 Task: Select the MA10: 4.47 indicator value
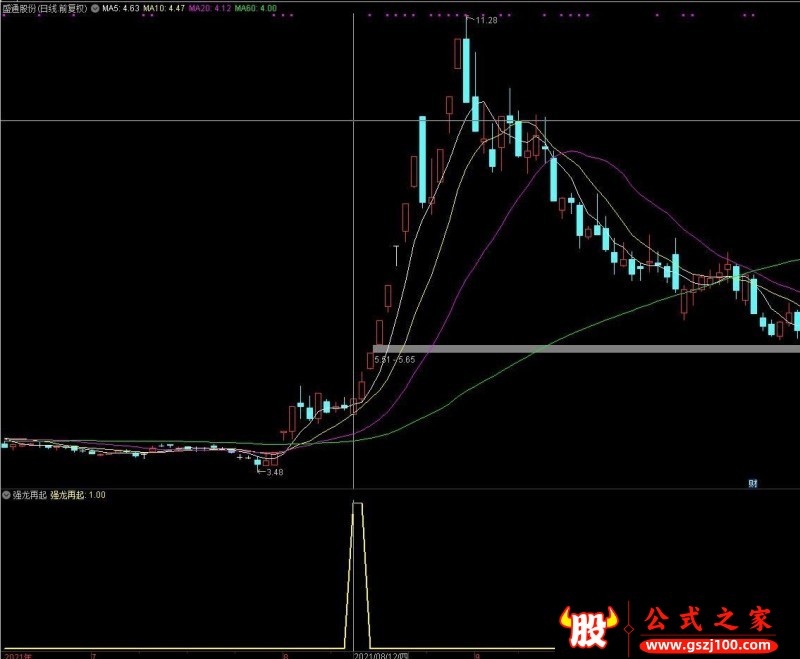coord(164,8)
